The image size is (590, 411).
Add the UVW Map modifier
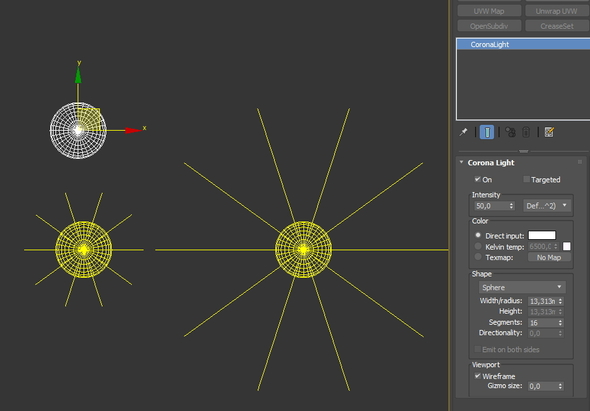coord(489,11)
